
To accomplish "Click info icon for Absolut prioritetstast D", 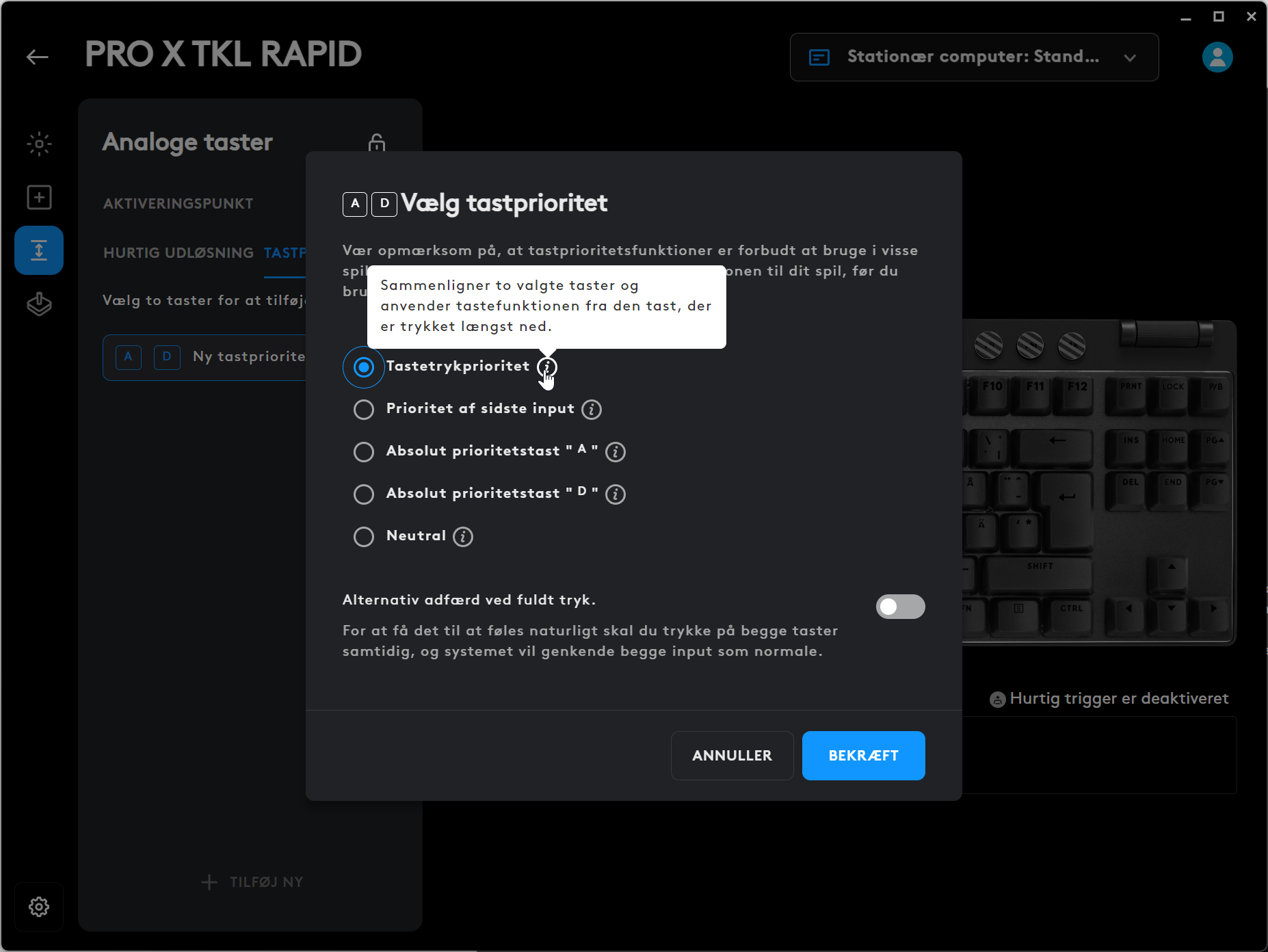I will pos(616,494).
